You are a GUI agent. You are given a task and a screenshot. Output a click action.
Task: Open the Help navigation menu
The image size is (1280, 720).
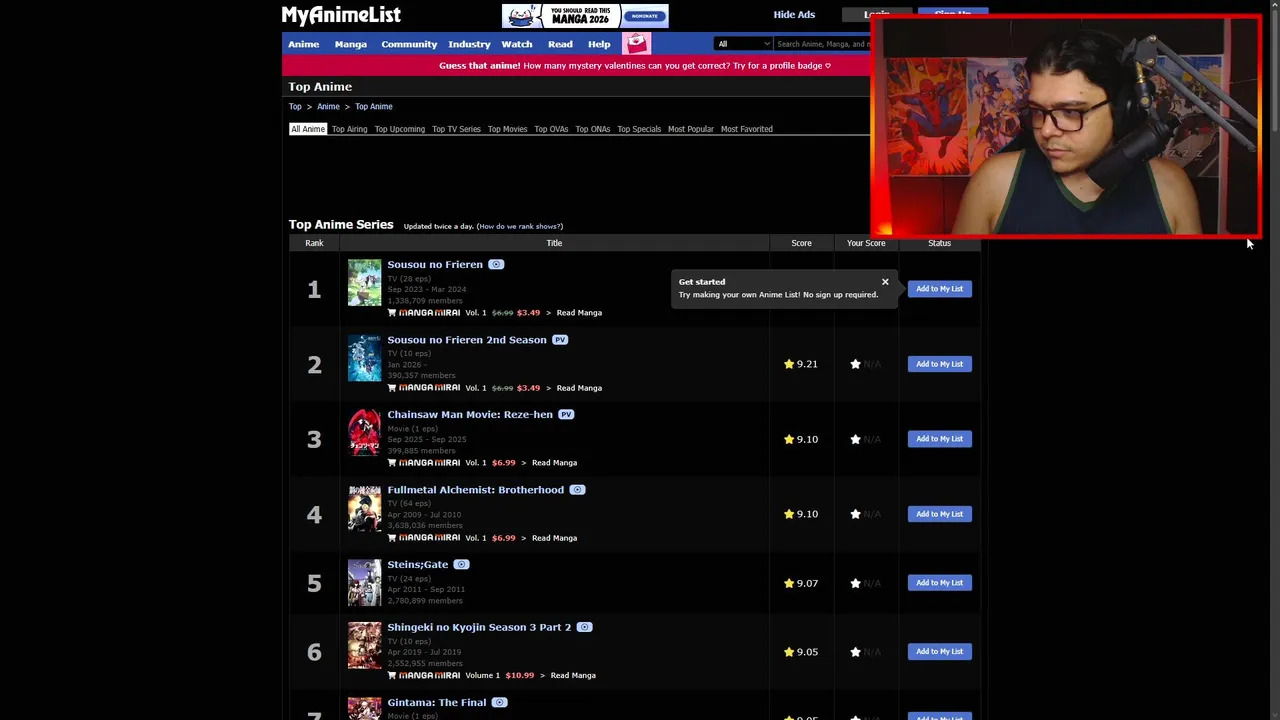tap(599, 44)
